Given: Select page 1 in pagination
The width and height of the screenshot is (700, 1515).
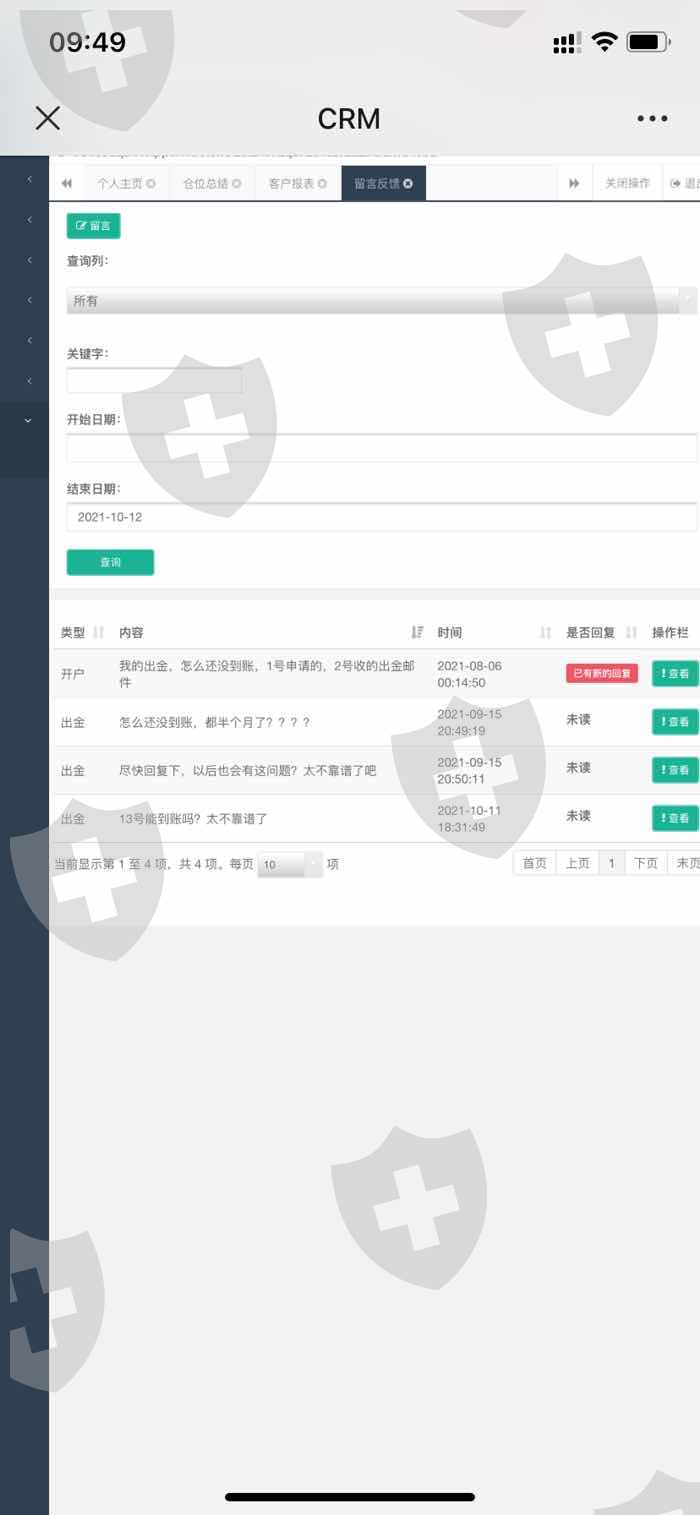Looking at the screenshot, I should point(612,863).
